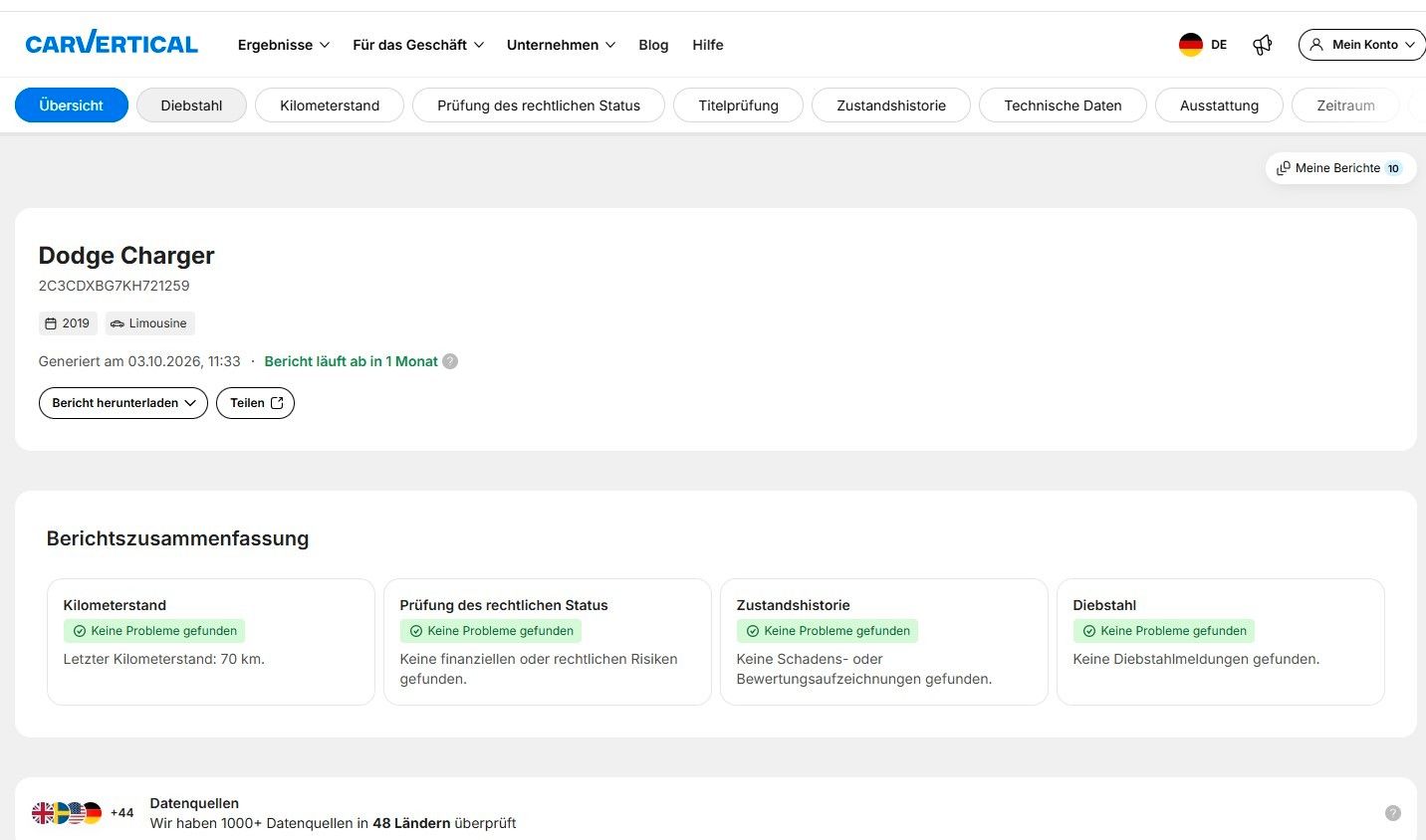Viewport: 1426px width, 840px height.
Task: Click the German flag language icon
Action: (1191, 45)
